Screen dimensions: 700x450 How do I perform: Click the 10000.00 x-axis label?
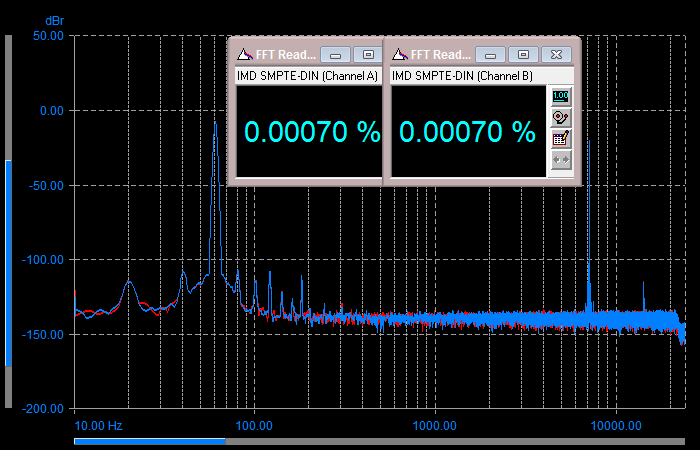(x=616, y=425)
